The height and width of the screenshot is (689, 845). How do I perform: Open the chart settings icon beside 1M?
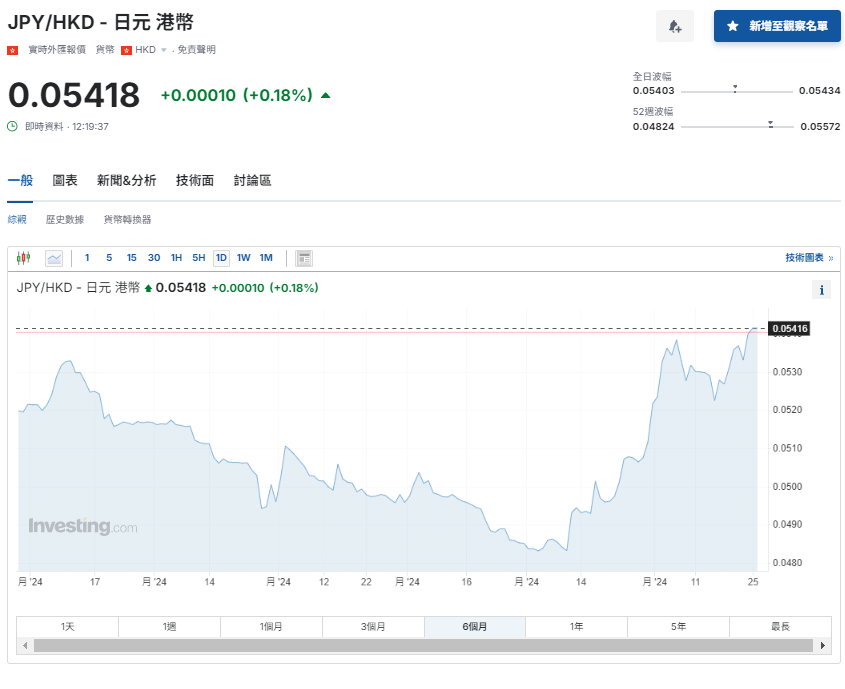point(303,258)
